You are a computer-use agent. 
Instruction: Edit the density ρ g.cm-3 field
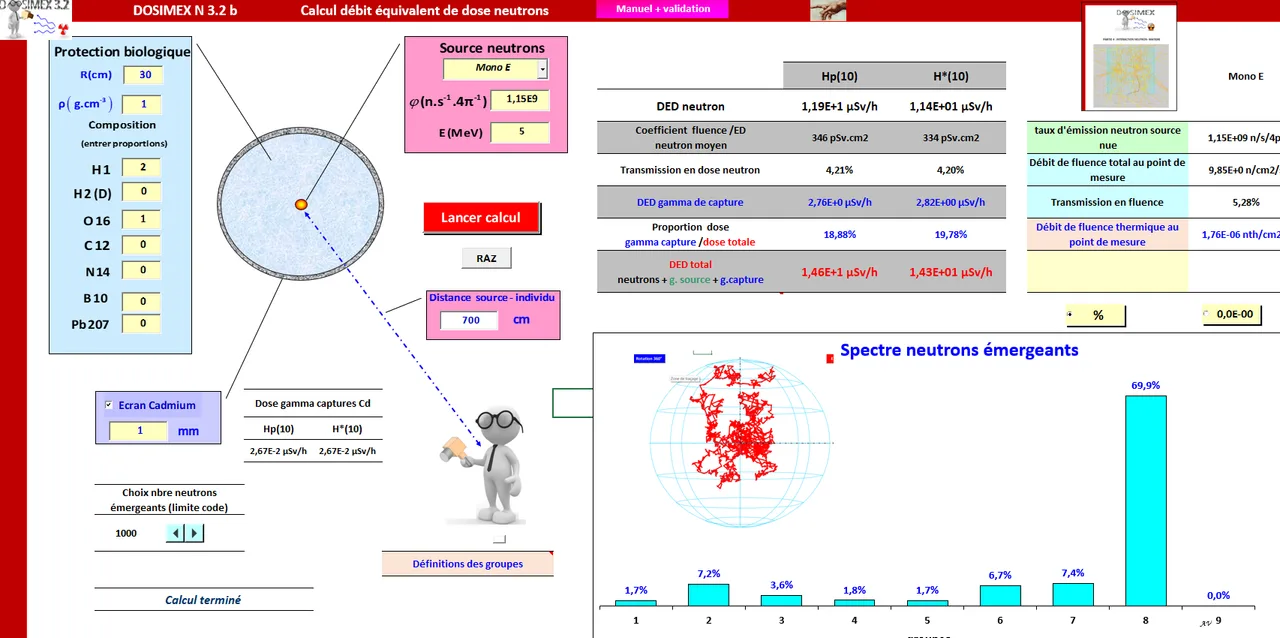click(143, 104)
